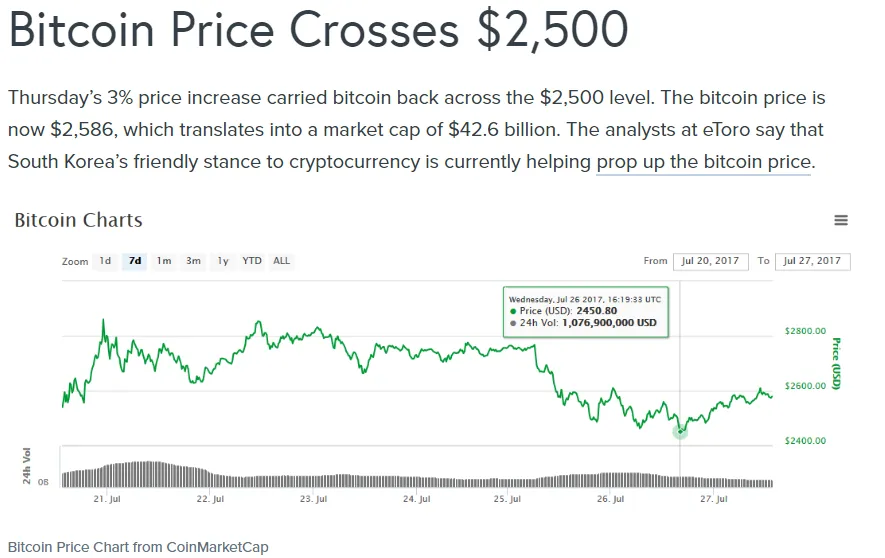Open 'prop up the bitcoin price' link
885x558 pixels.
704,162
